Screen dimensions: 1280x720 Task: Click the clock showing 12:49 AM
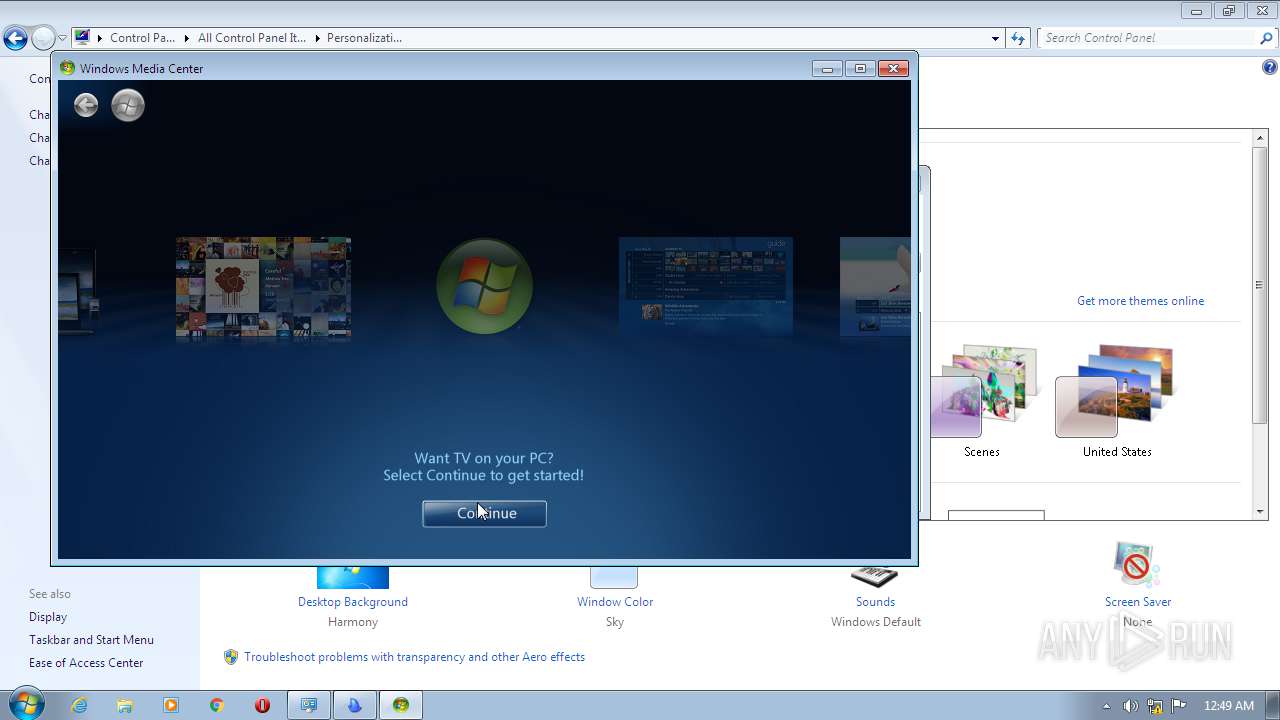point(1229,706)
